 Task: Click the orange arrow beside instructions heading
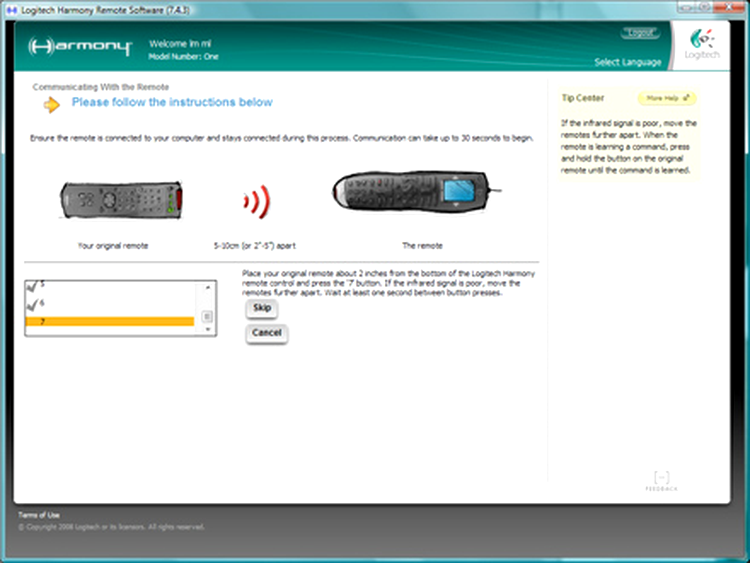tap(52, 104)
